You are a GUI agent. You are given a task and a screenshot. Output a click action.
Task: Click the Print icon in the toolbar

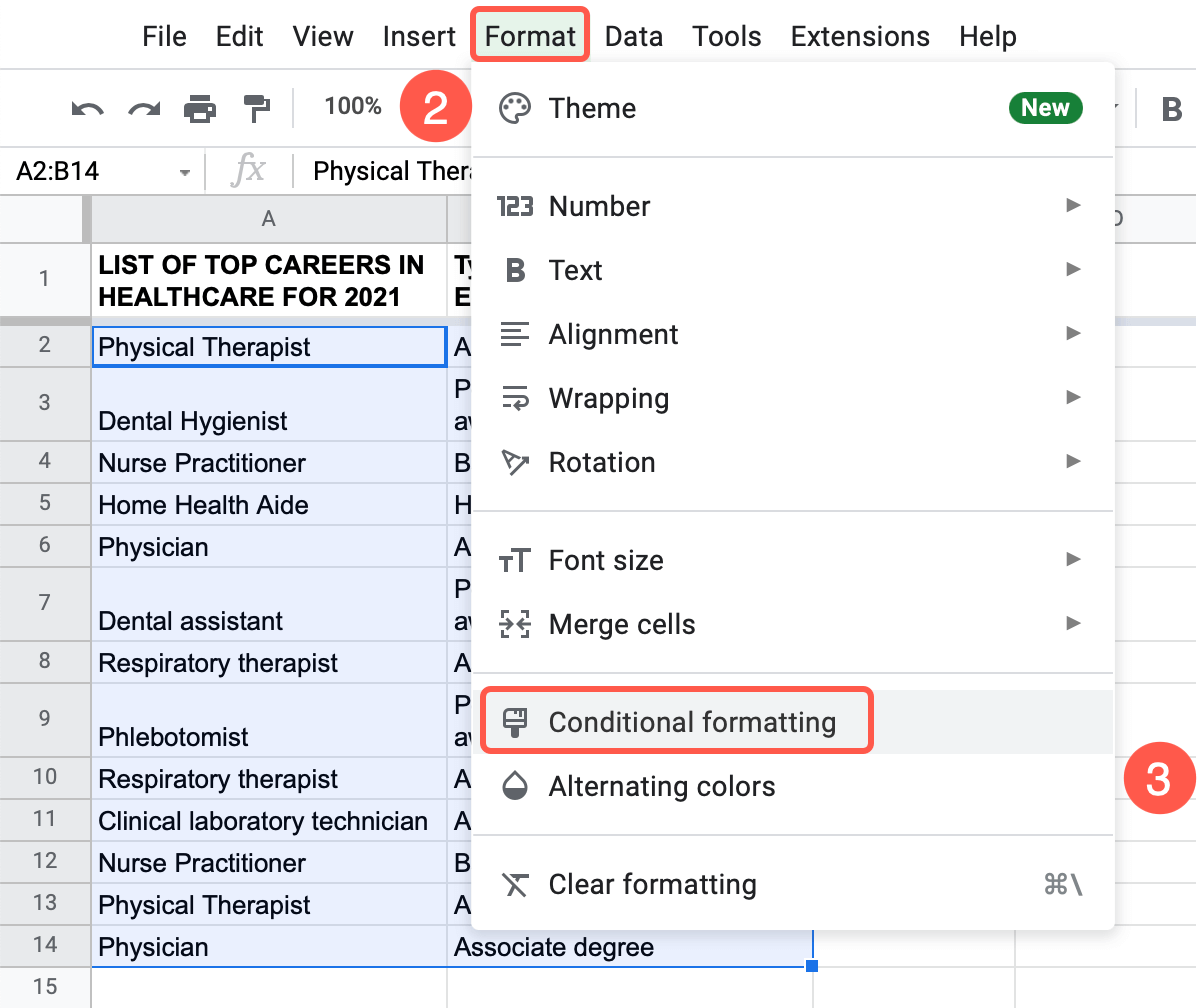pos(200,107)
